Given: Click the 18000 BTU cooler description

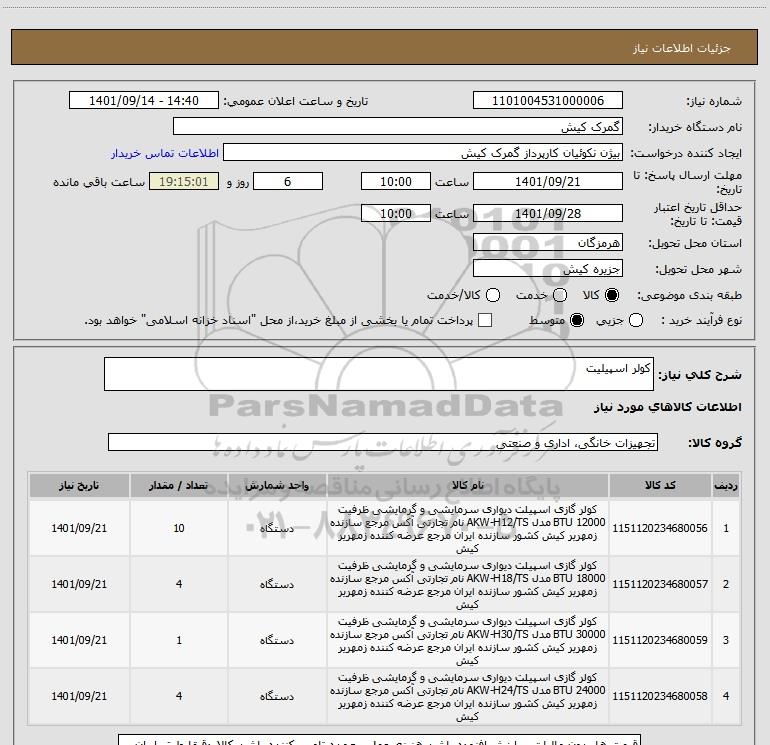Looking at the screenshot, I should [x=468, y=584].
